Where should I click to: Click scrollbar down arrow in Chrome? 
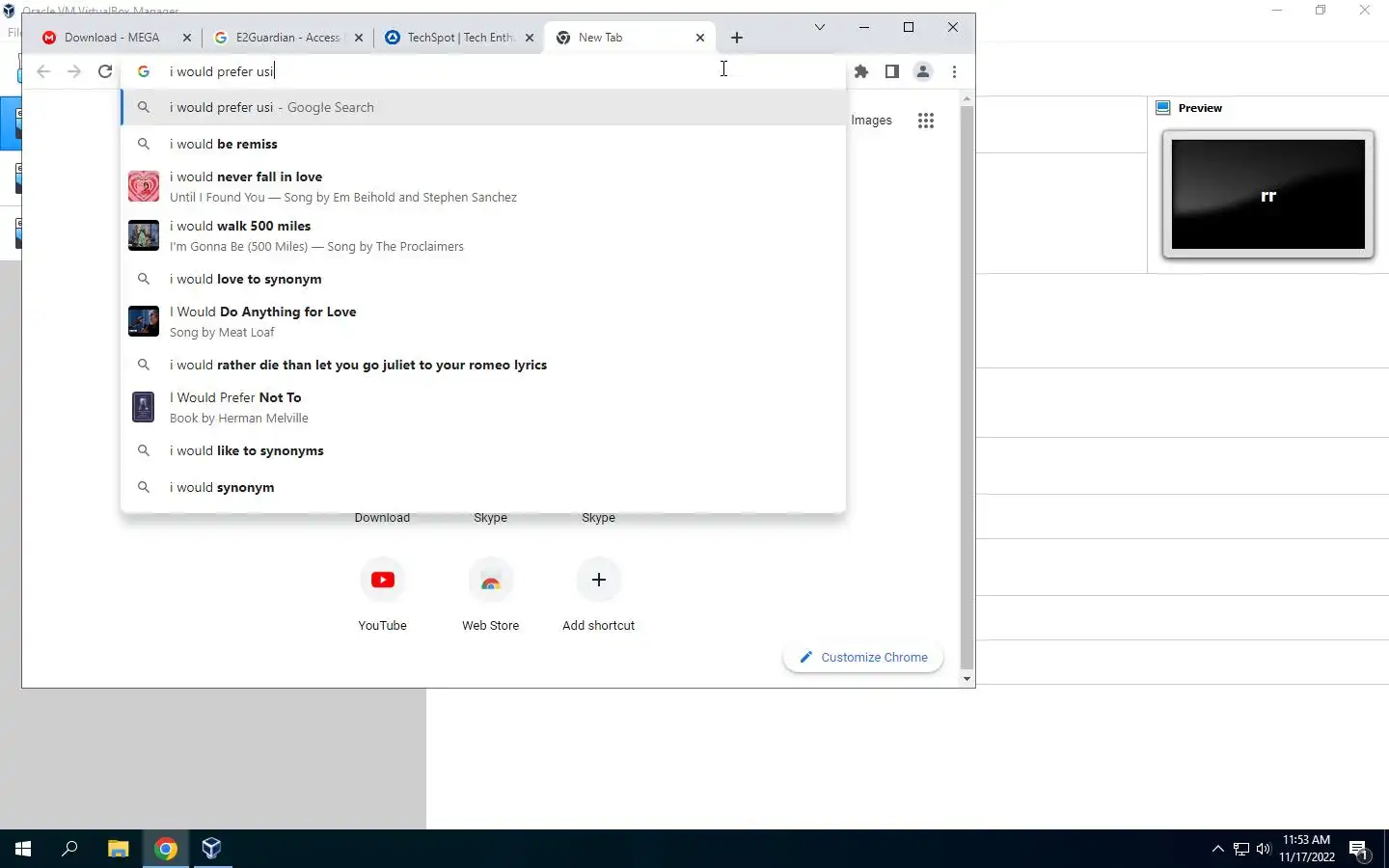pyautogui.click(x=967, y=679)
